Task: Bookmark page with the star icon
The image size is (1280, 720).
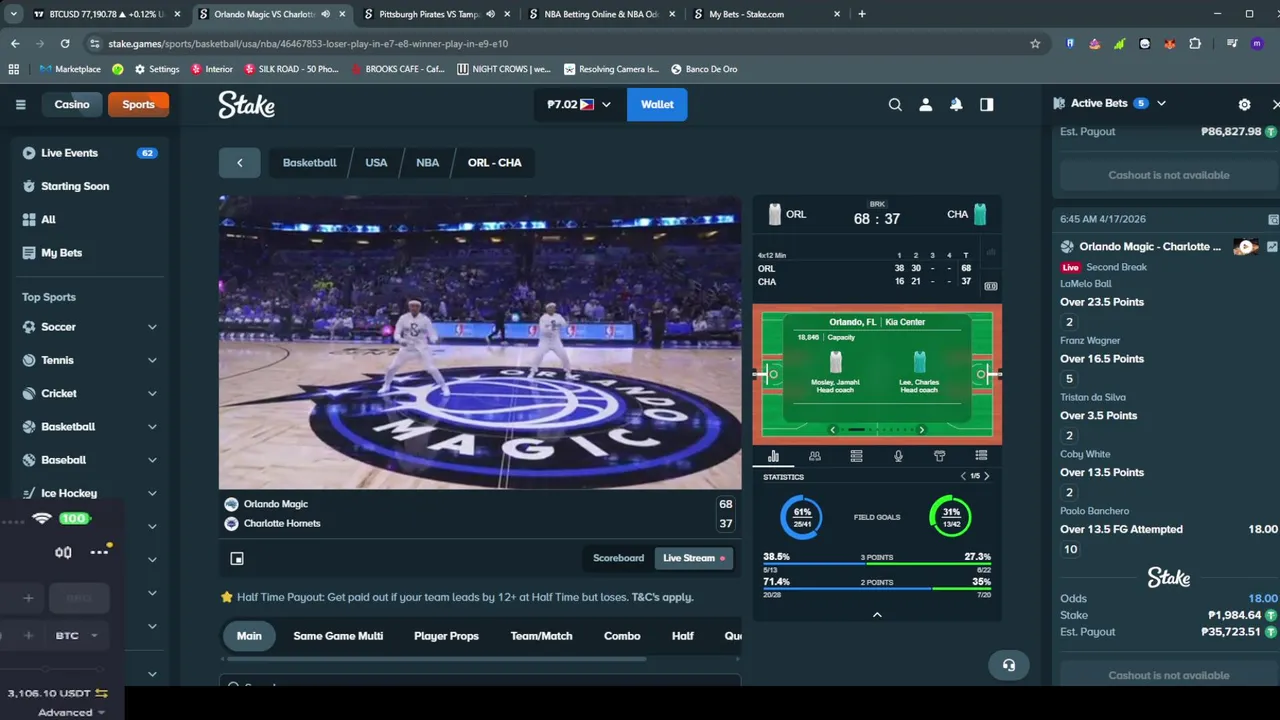Action: (x=1035, y=44)
